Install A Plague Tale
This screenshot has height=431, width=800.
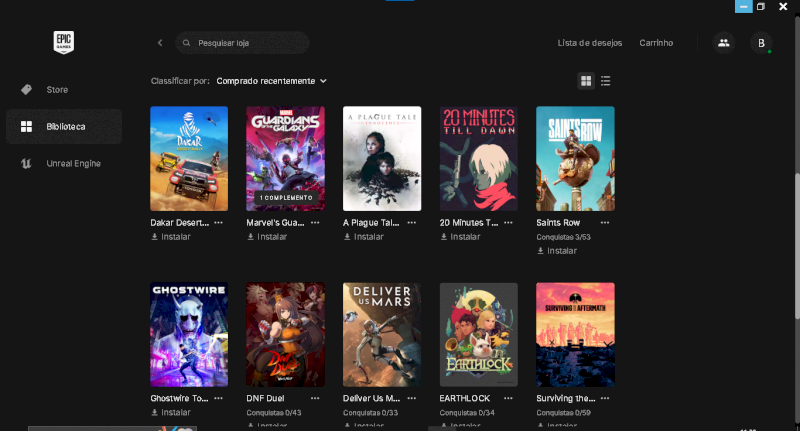coord(363,237)
